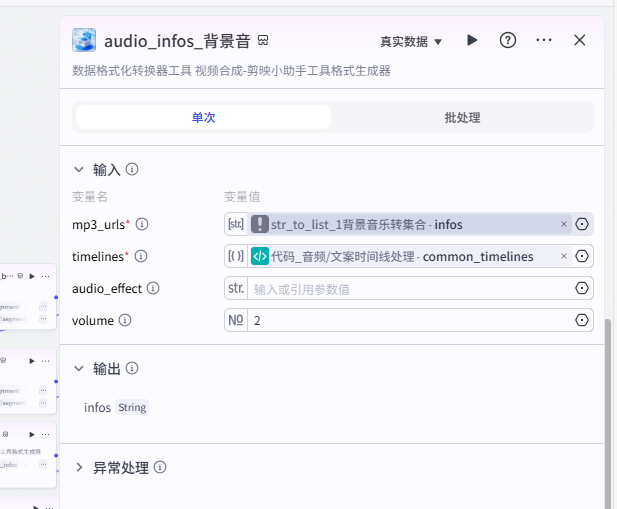
Task: Click the small icon beside the node title
Action: (263, 40)
